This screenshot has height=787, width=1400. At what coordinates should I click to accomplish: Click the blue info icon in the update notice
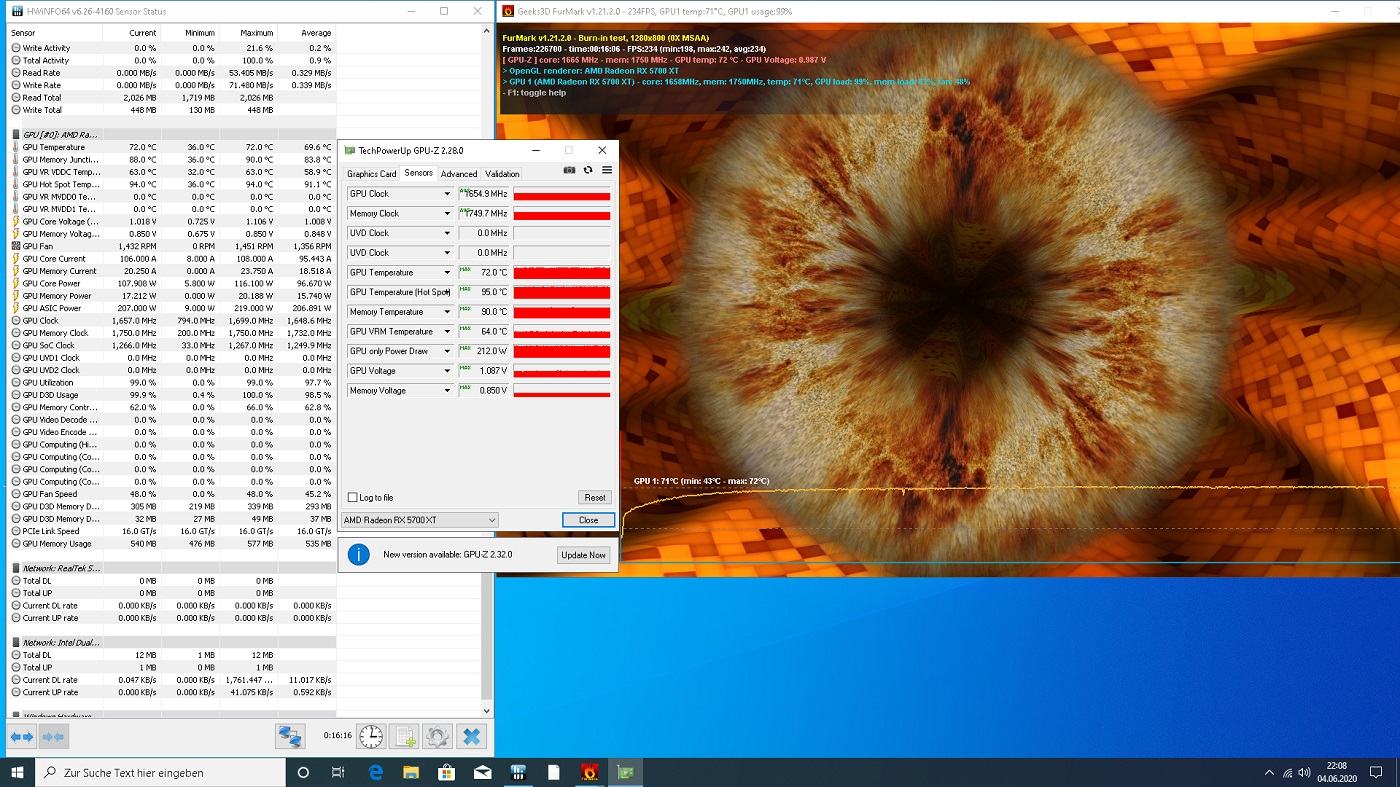point(359,554)
